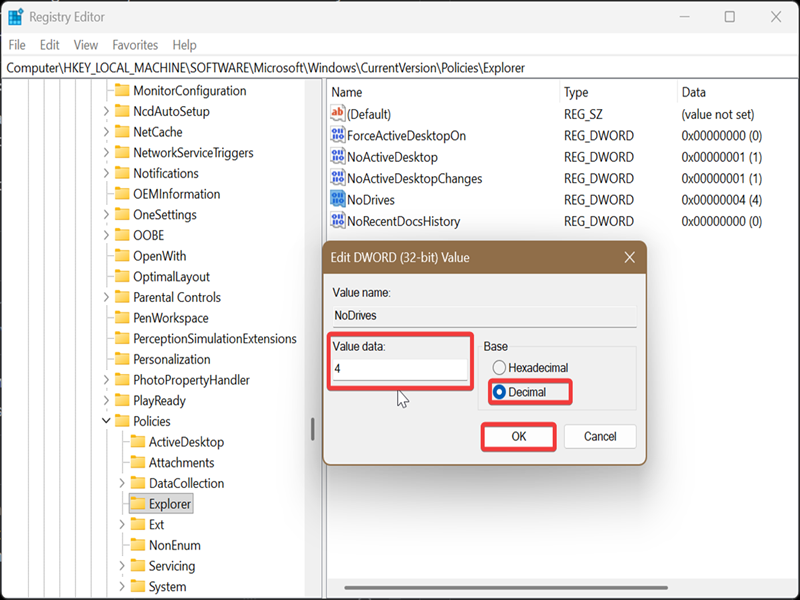
Task: Expand the Parental Controls key
Action: point(106,297)
